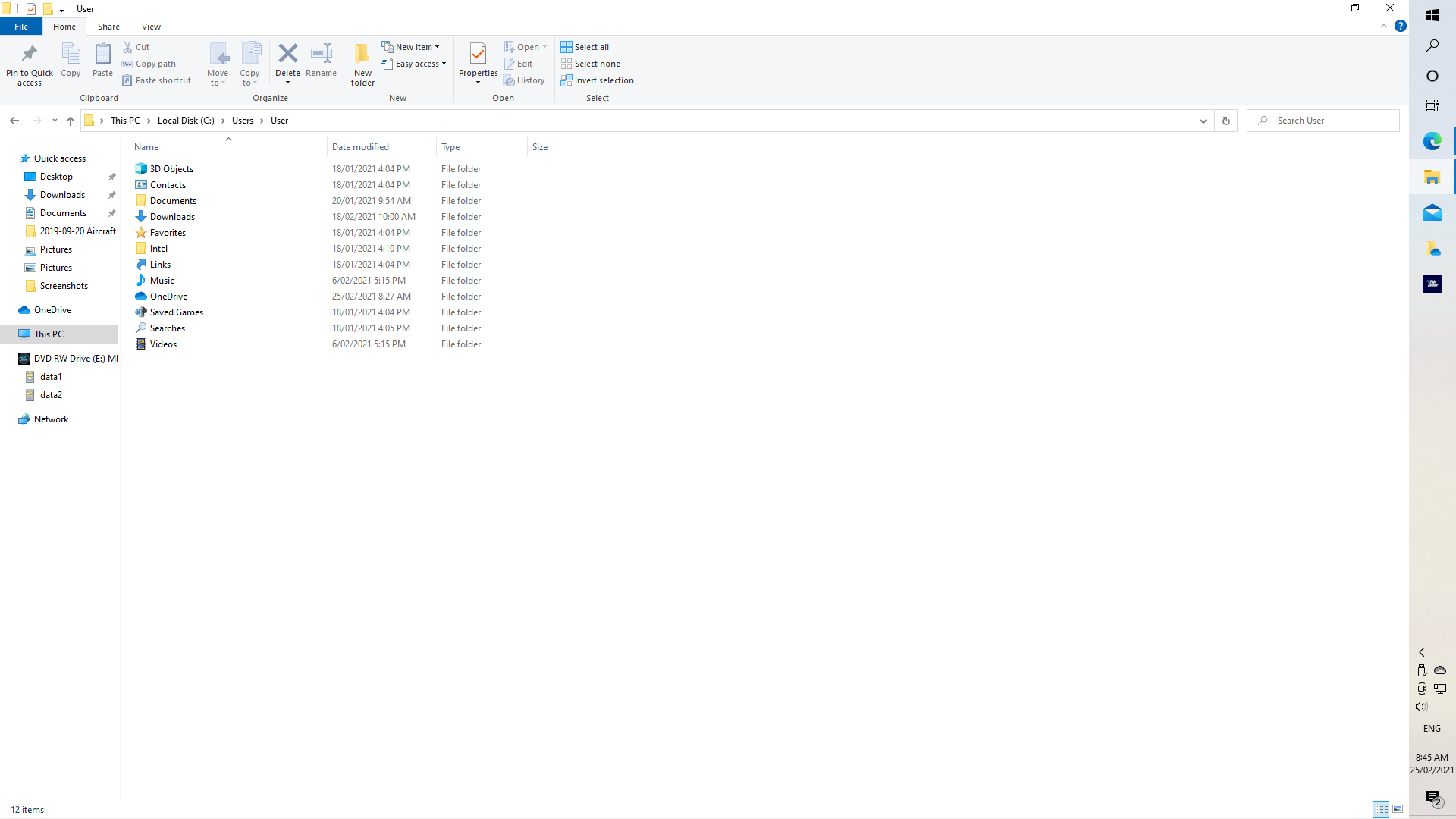Viewport: 1456px width, 819px height.
Task: Open the Share ribbon tab
Action: coord(108,27)
